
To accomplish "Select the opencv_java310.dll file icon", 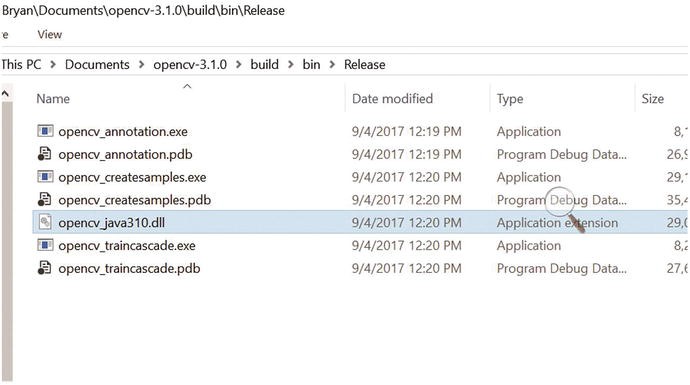I will [x=45, y=222].
